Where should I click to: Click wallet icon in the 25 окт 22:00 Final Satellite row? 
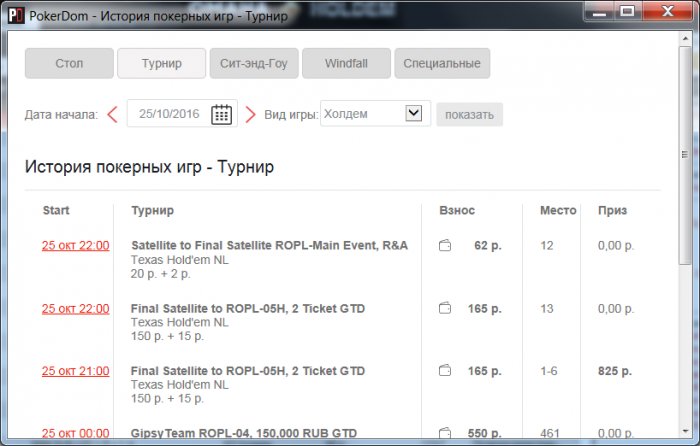coord(445,308)
